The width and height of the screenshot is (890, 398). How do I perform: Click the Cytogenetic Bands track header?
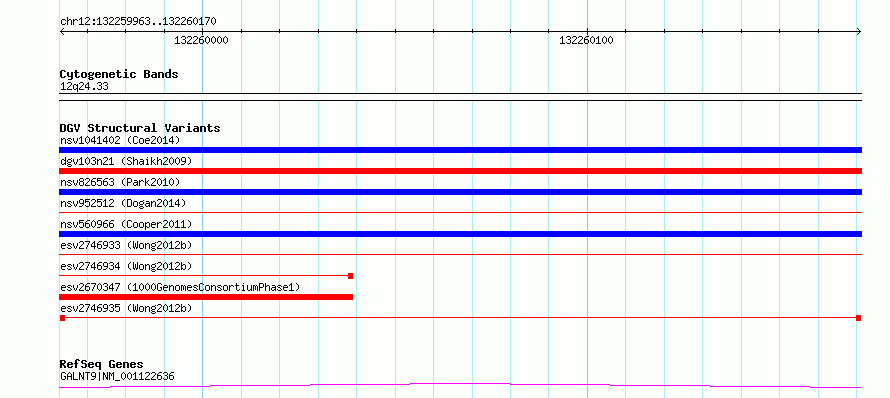[119, 74]
